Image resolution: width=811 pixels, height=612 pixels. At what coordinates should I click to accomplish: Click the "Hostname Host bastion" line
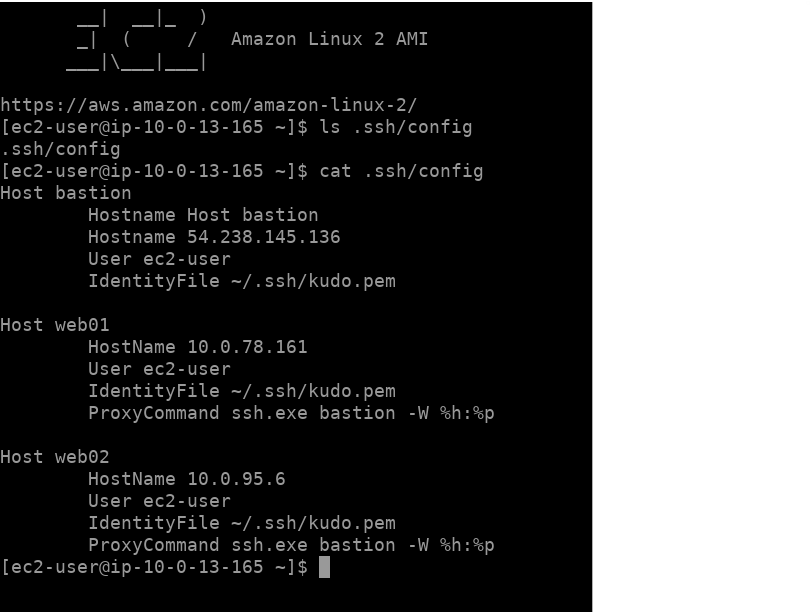pos(203,215)
